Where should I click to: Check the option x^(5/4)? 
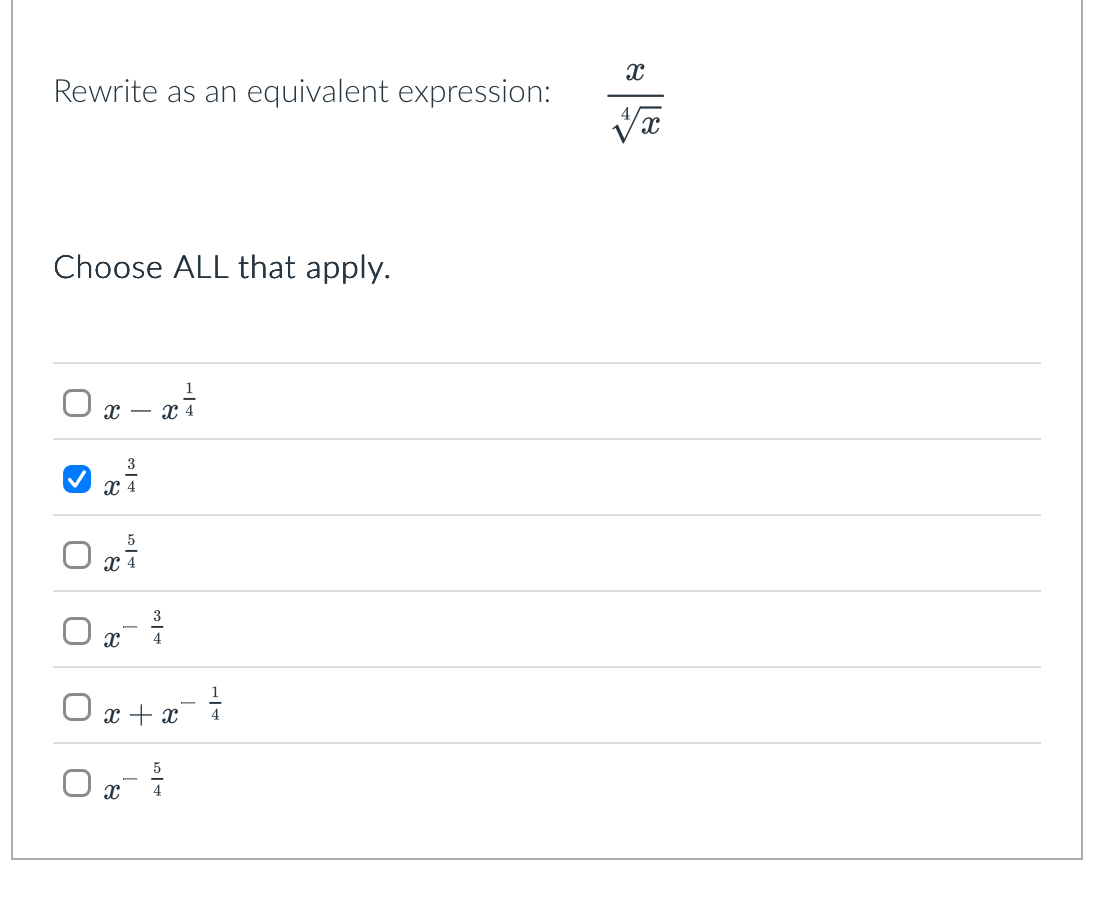click(x=76, y=554)
